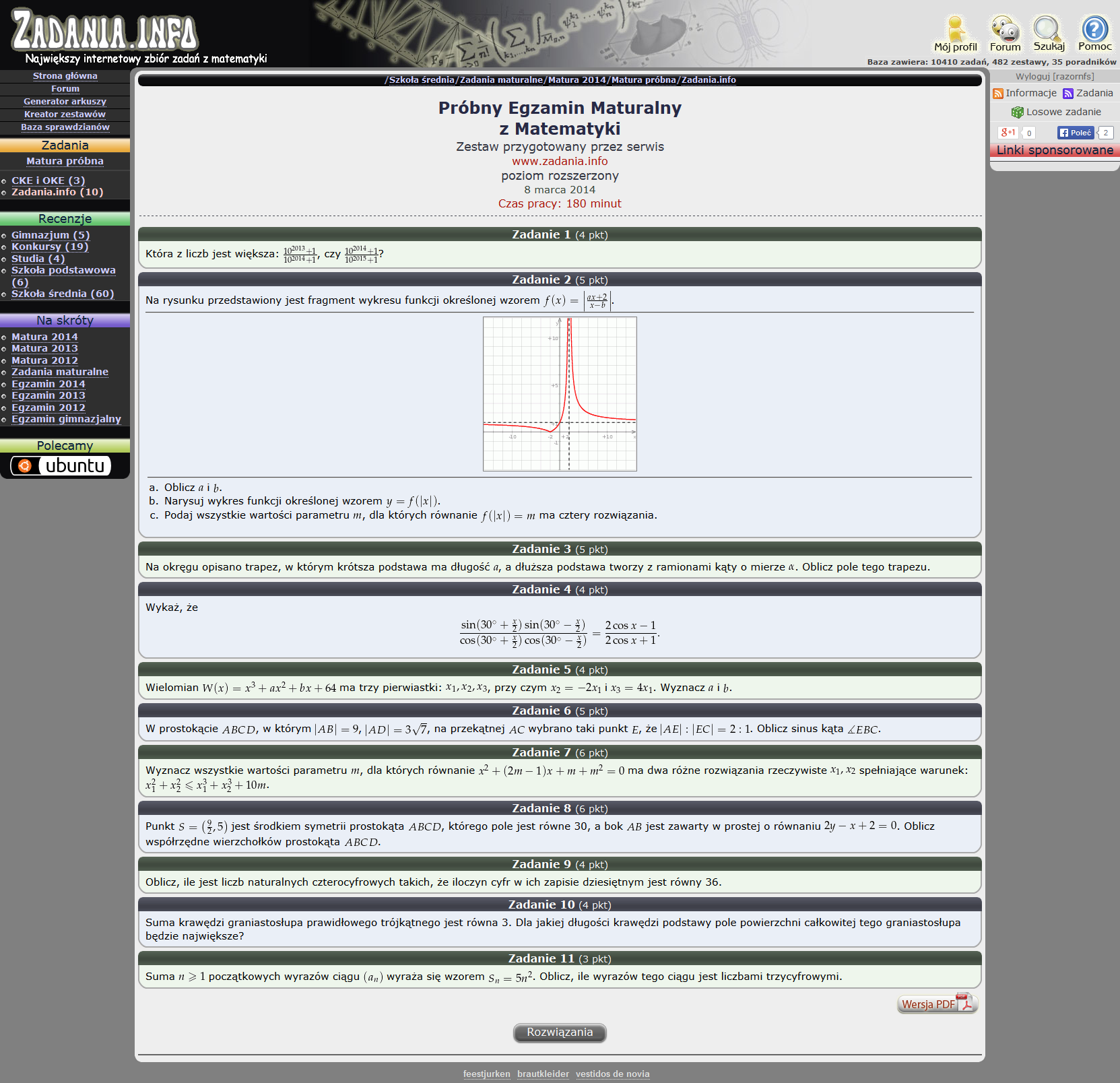Open Studia (4) reviews
Image resolution: width=1120 pixels, height=1083 pixels.
pos(38,259)
